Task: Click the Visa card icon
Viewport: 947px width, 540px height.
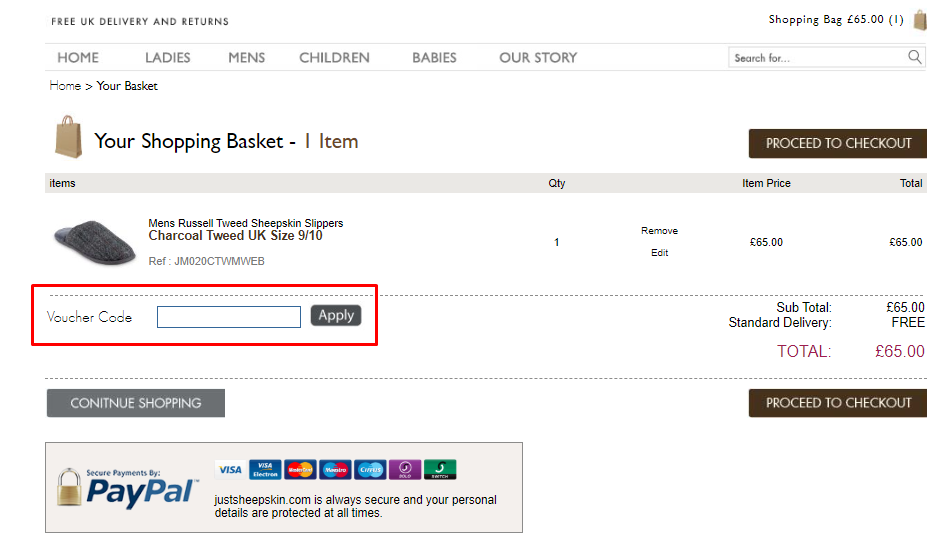Action: point(230,469)
